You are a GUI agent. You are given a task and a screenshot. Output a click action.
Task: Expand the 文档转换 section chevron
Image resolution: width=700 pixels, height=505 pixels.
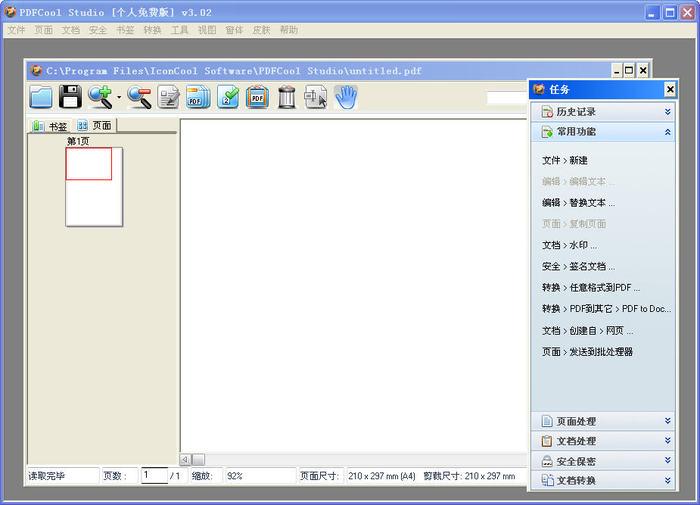tap(667, 480)
